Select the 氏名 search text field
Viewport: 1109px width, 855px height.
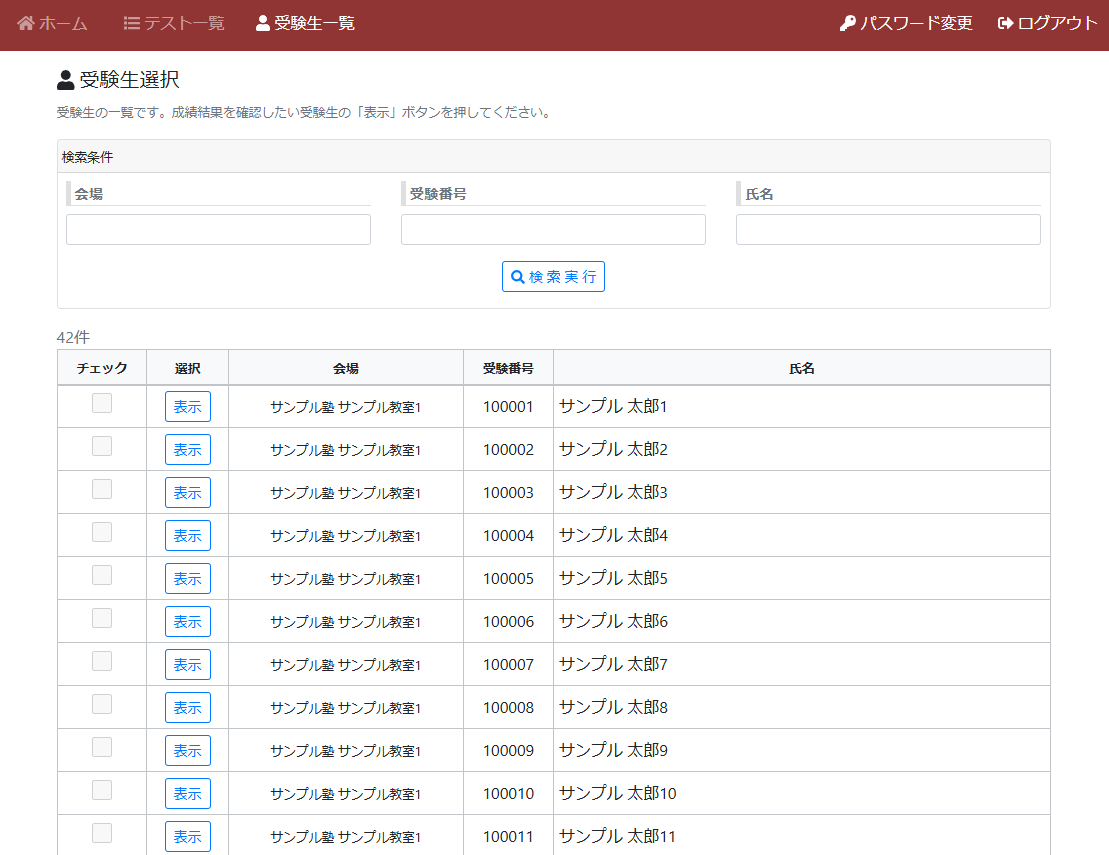(x=888, y=230)
